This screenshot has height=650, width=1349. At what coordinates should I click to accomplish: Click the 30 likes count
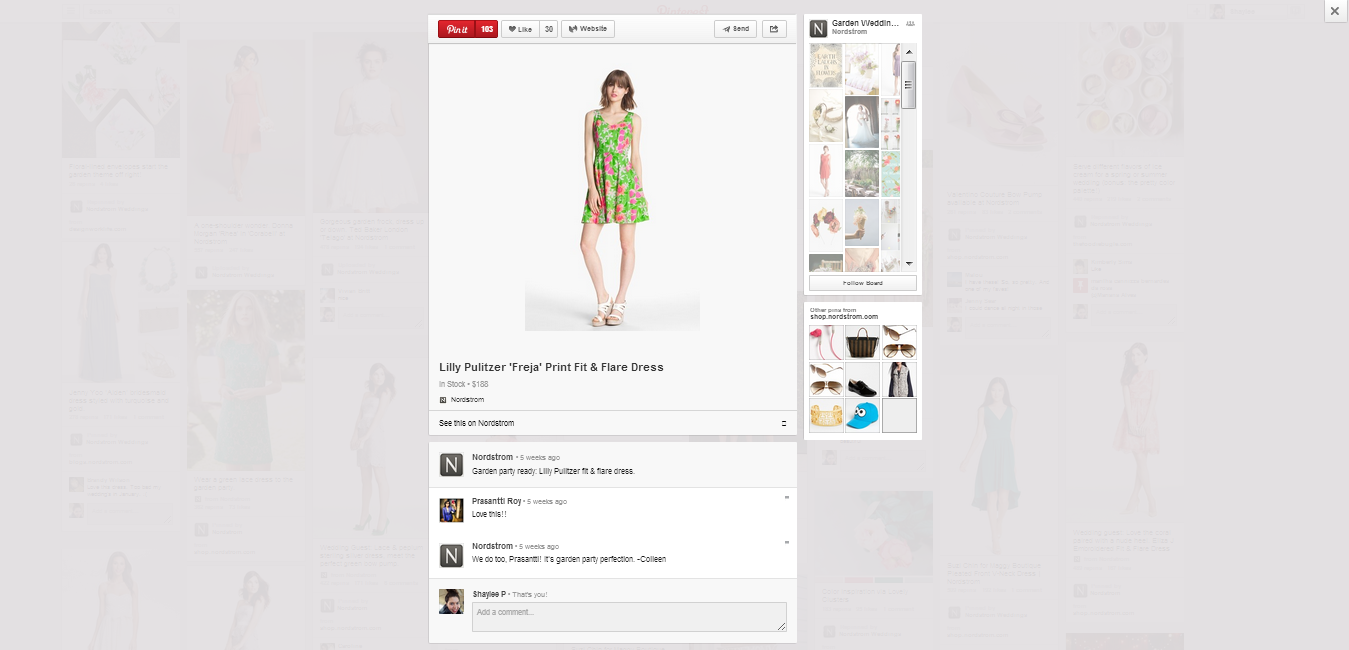pyautogui.click(x=549, y=29)
